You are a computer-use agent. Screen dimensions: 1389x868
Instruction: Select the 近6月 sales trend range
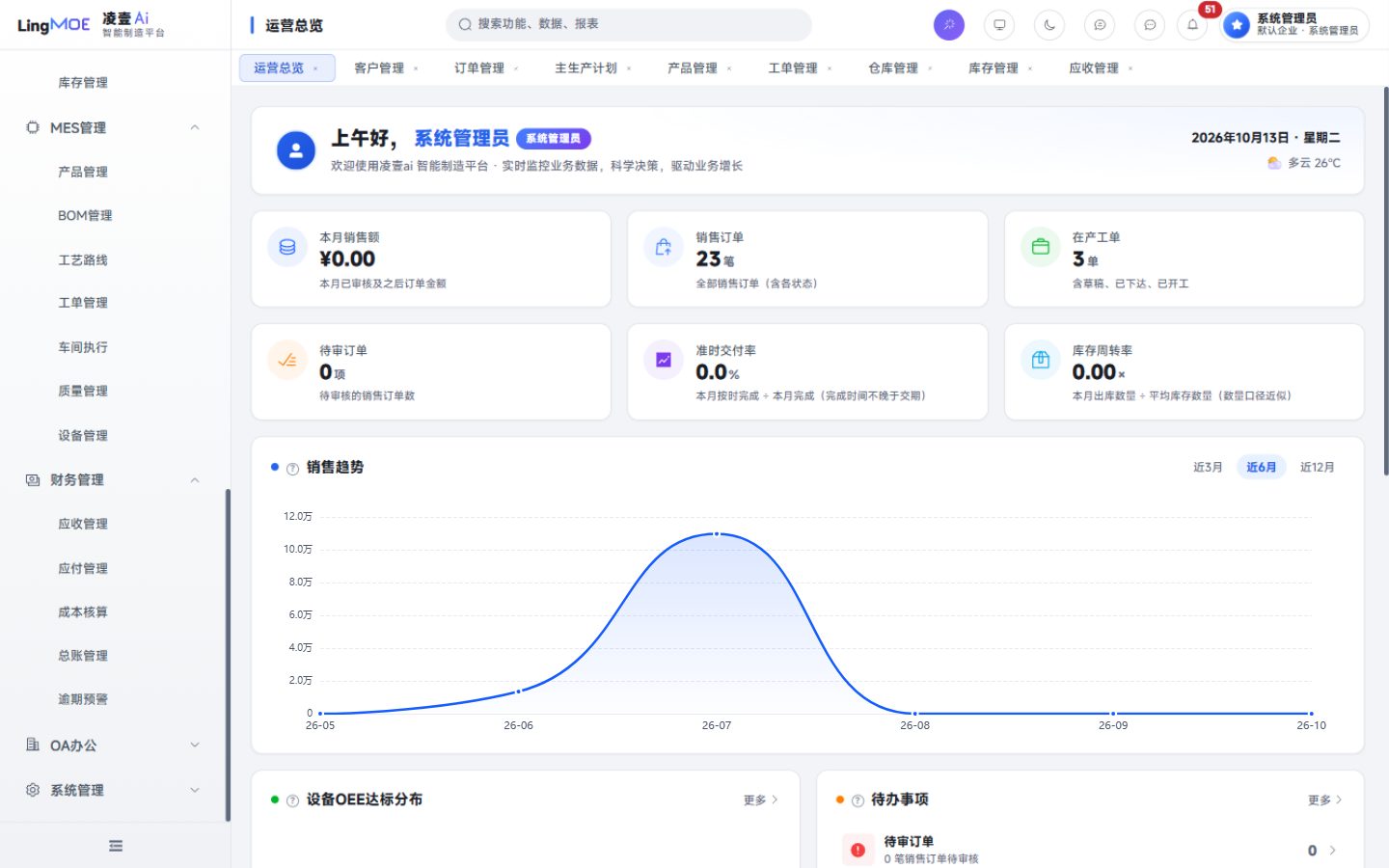point(1261,467)
